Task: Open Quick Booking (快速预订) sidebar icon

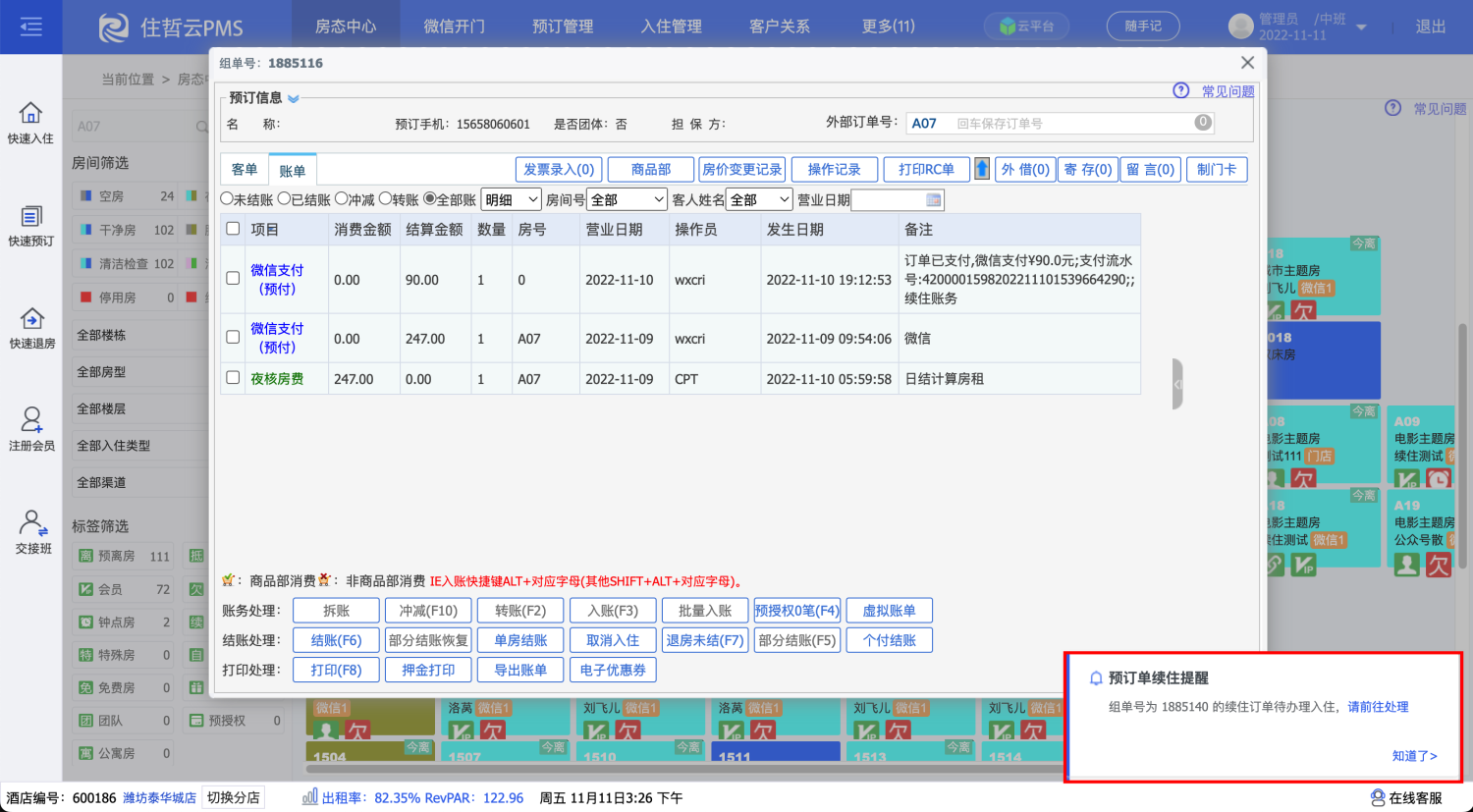Action: (x=31, y=226)
